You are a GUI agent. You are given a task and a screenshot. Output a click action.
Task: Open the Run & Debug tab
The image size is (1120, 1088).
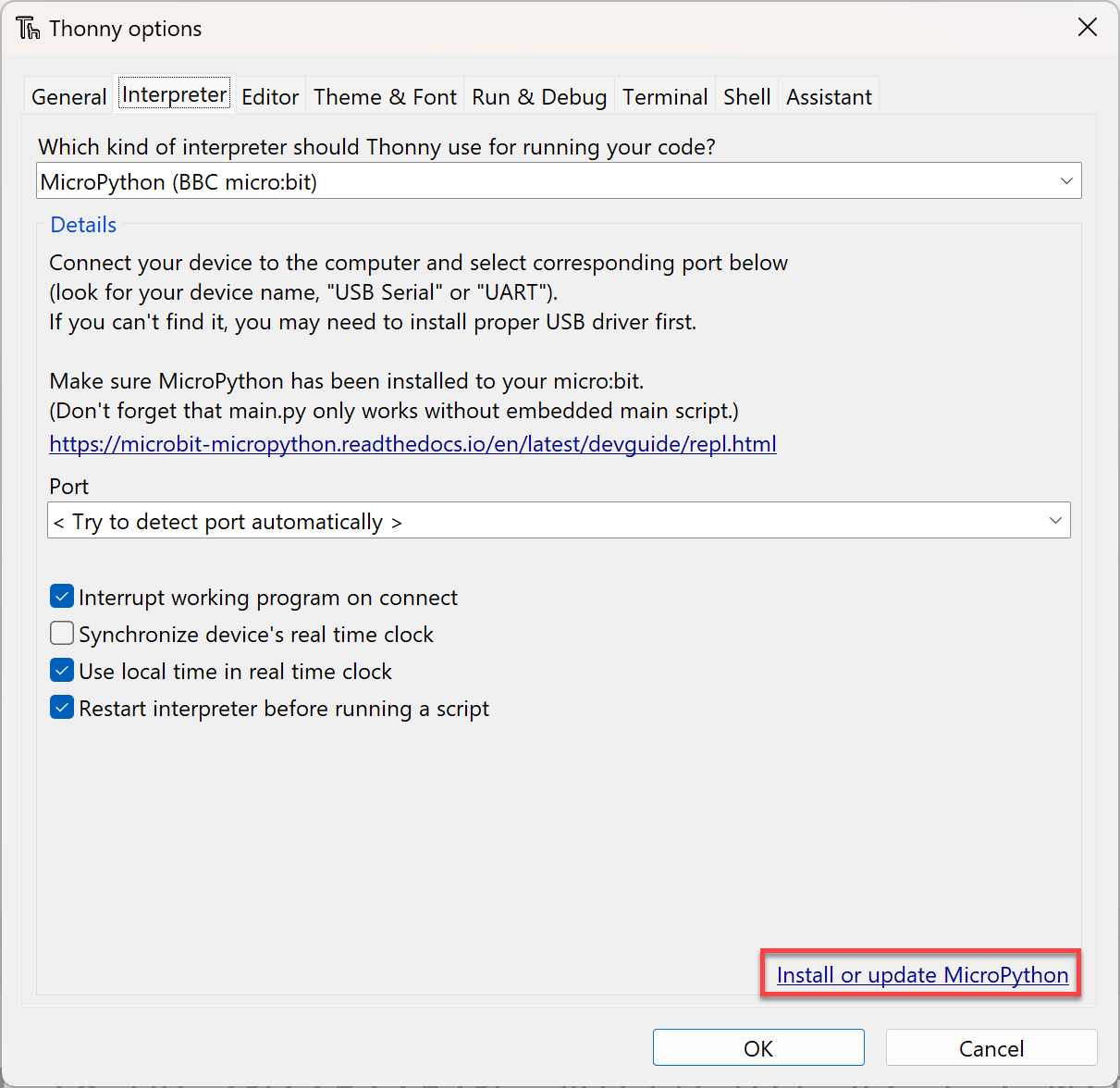(539, 97)
